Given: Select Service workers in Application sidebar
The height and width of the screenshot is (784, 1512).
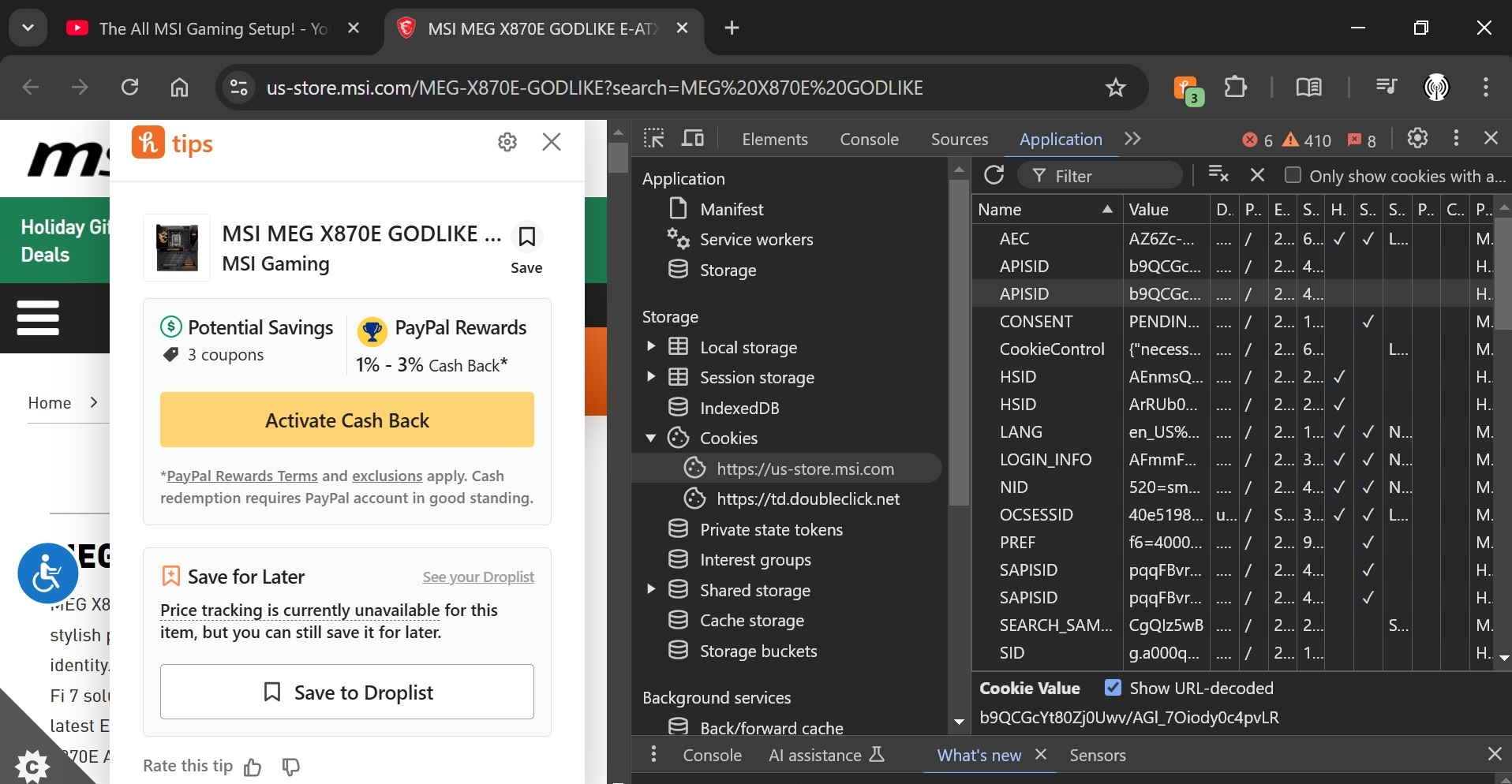Looking at the screenshot, I should [756, 239].
